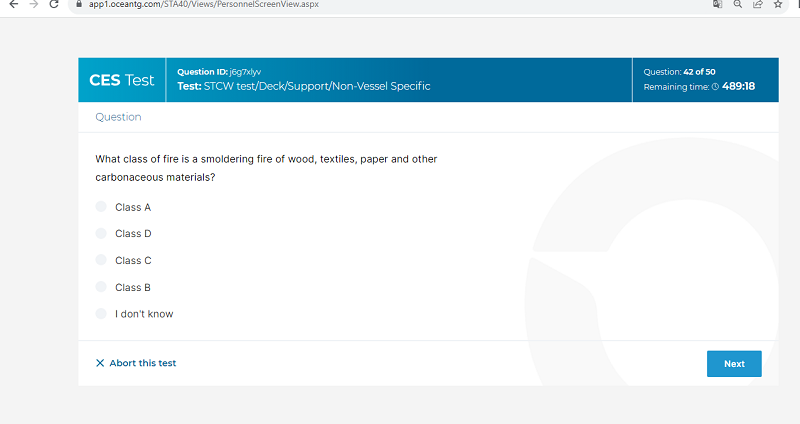Click the Question section heading
The height and width of the screenshot is (424, 800).
click(x=118, y=117)
